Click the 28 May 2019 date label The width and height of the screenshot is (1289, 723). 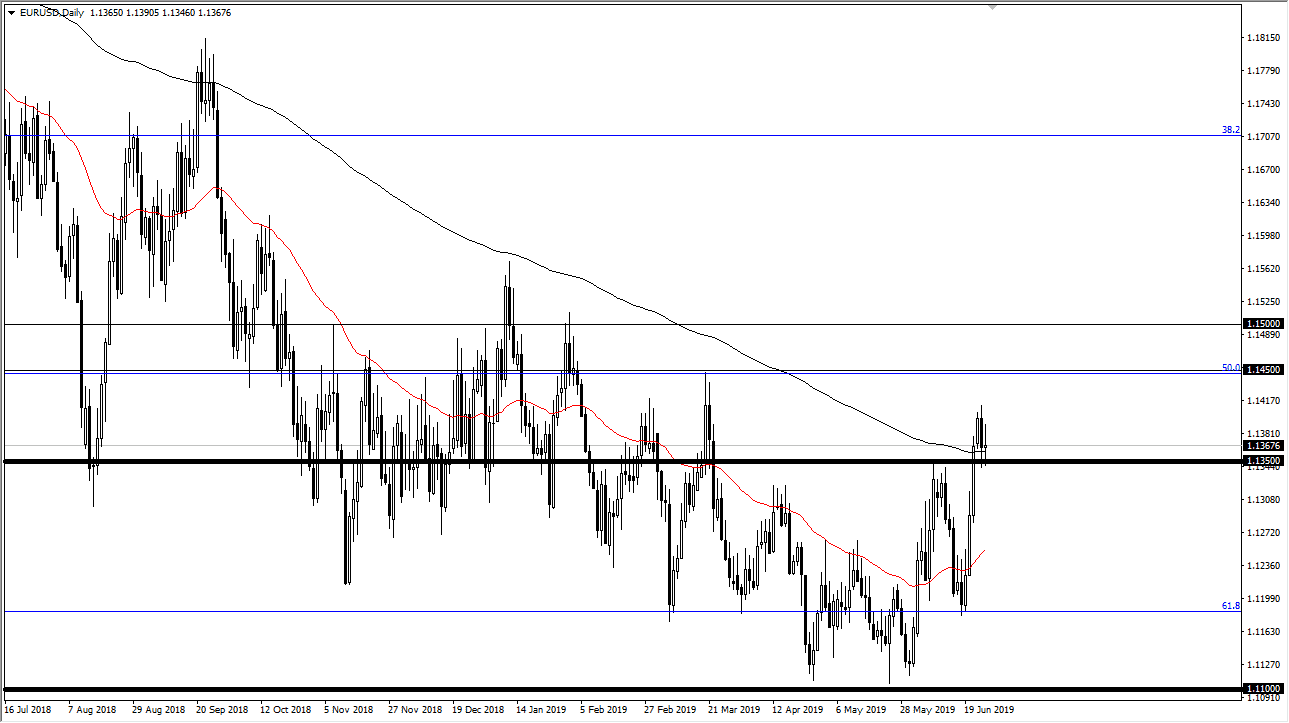point(926,709)
